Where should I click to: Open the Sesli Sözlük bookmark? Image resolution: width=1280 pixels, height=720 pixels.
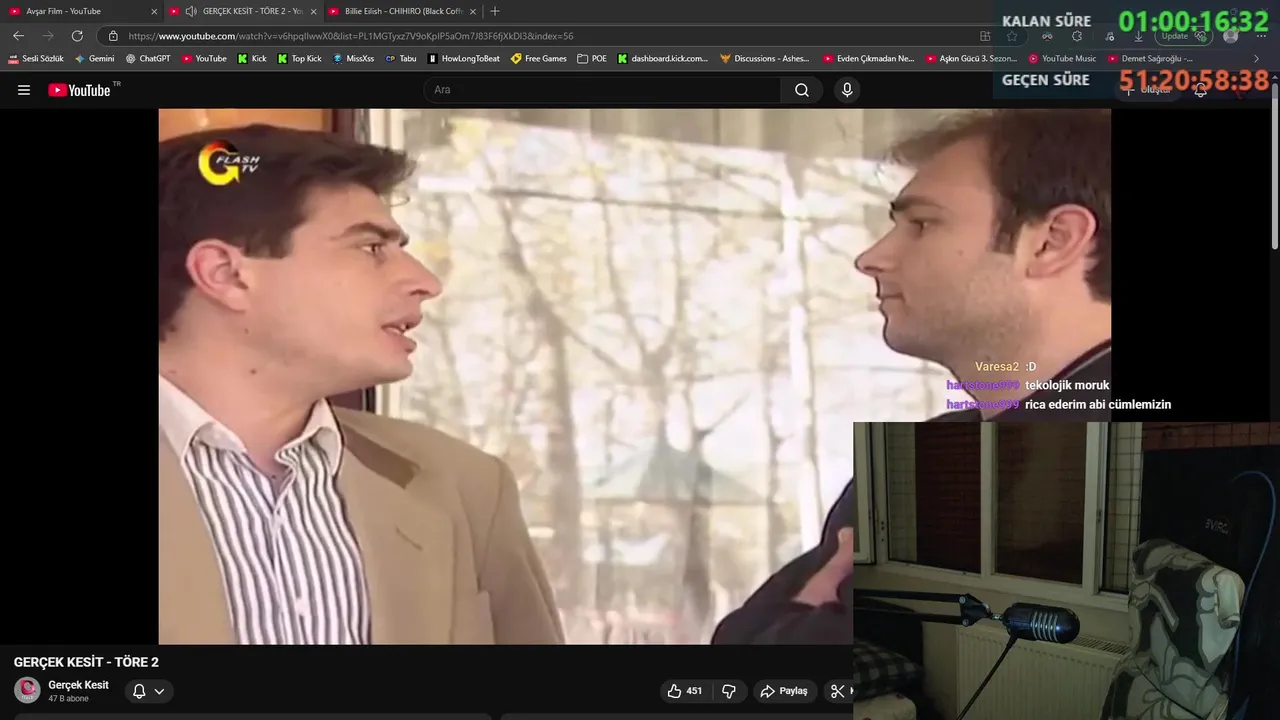click(36, 59)
